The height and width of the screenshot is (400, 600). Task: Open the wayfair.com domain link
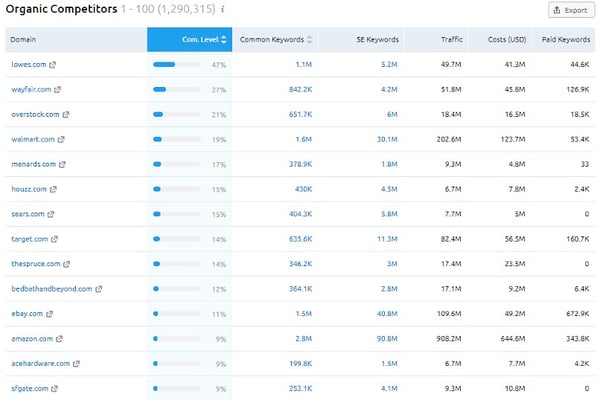click(31, 89)
